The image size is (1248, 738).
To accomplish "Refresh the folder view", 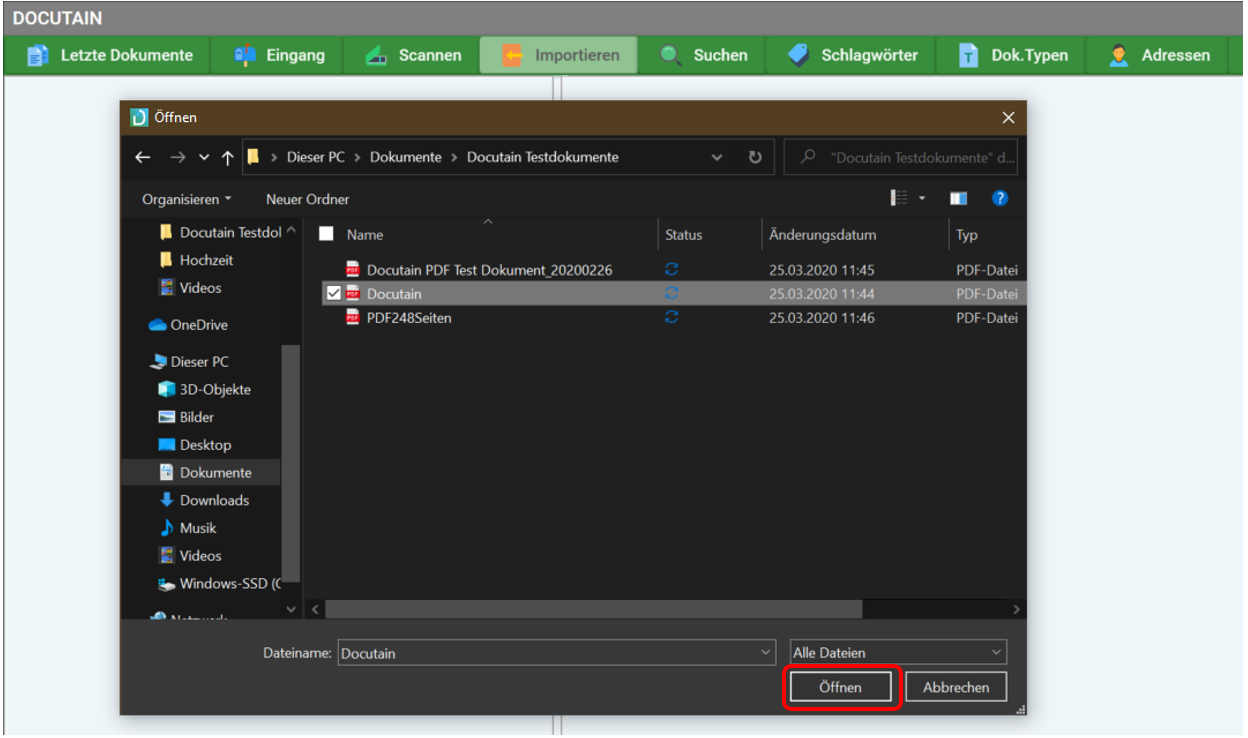I will tap(755, 157).
